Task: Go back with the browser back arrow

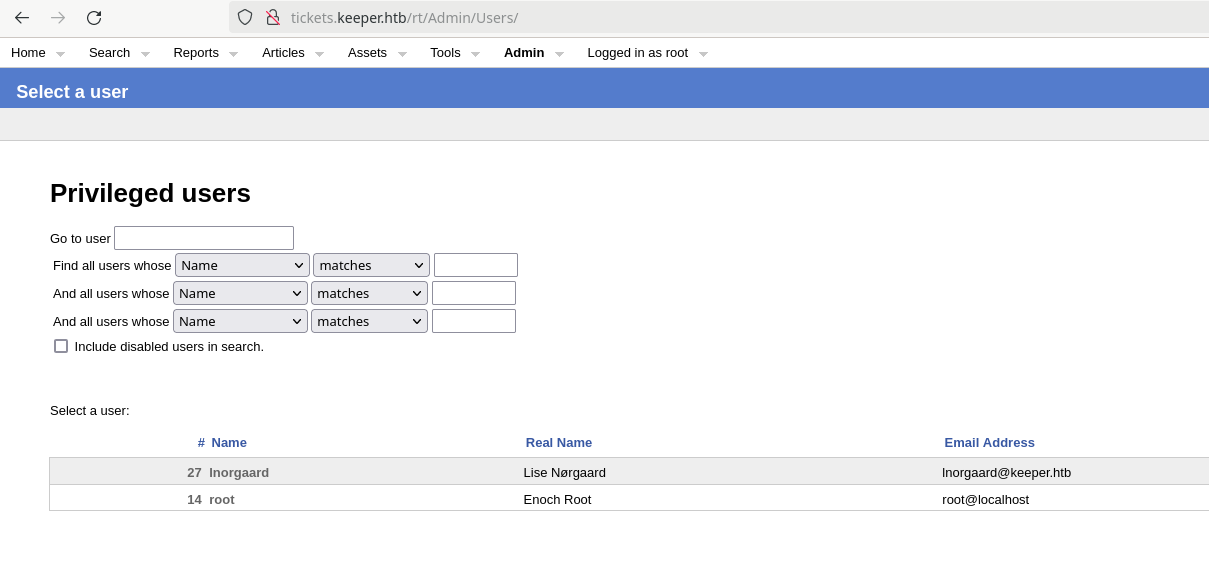Action: pyautogui.click(x=22, y=17)
